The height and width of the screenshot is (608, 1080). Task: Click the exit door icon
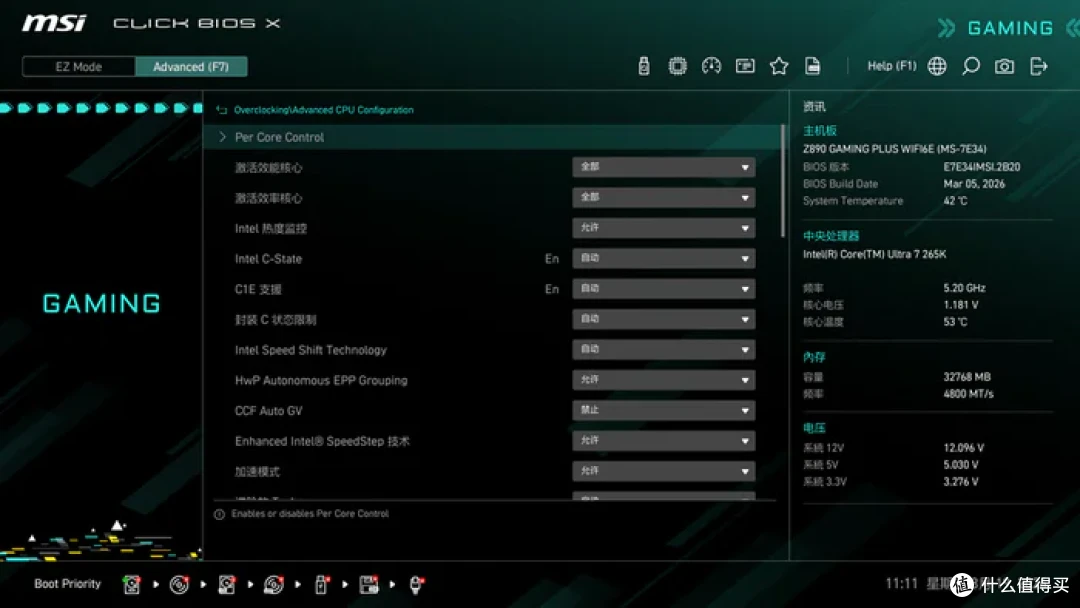pos(1039,66)
